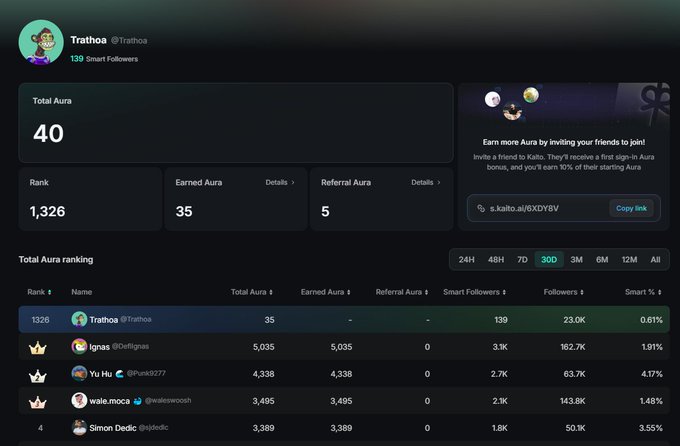Sort table by Referral Aura column
Viewport: 680px width, 446px height.
coord(402,292)
